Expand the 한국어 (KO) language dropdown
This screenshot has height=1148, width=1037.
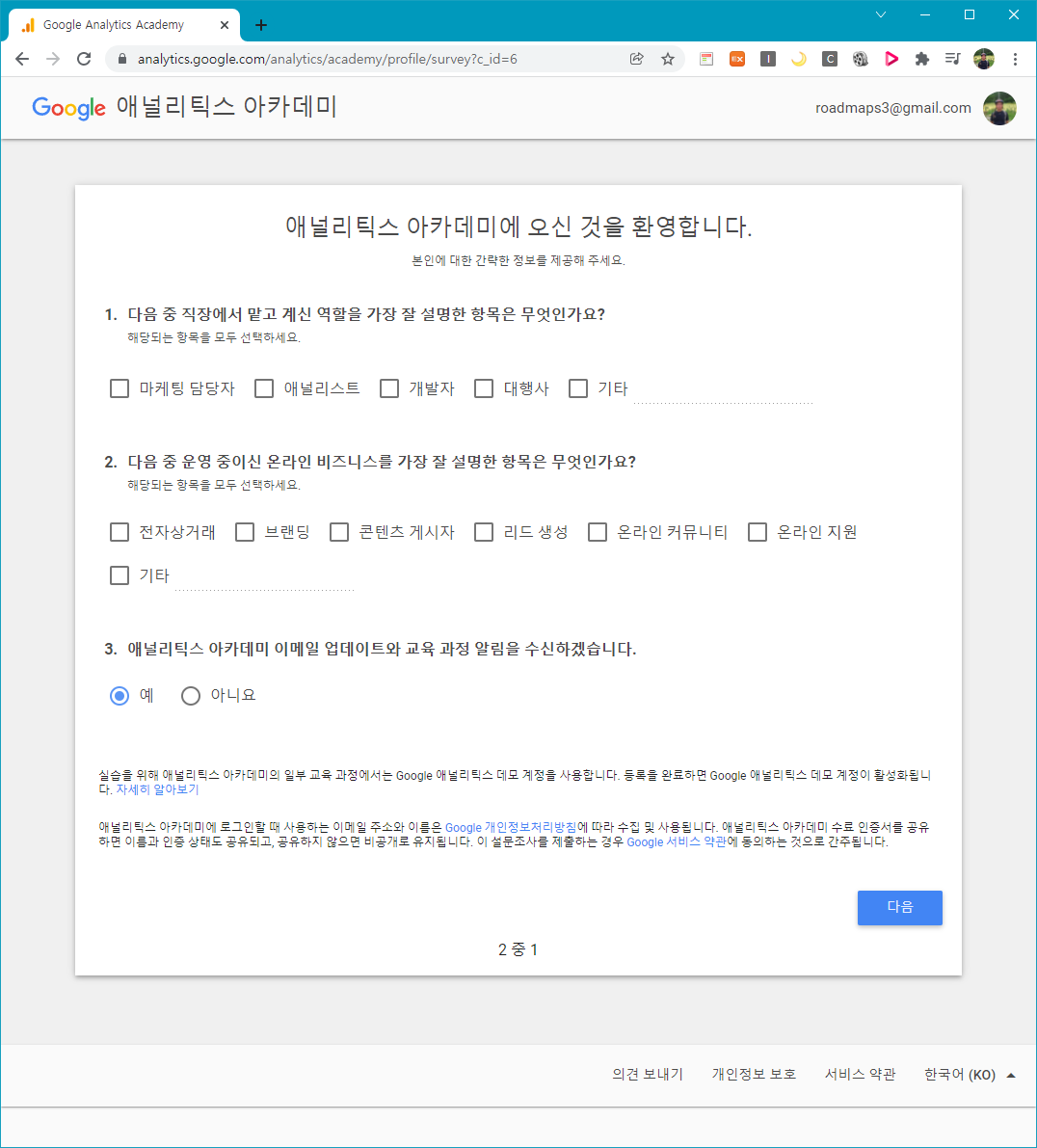tap(969, 1075)
